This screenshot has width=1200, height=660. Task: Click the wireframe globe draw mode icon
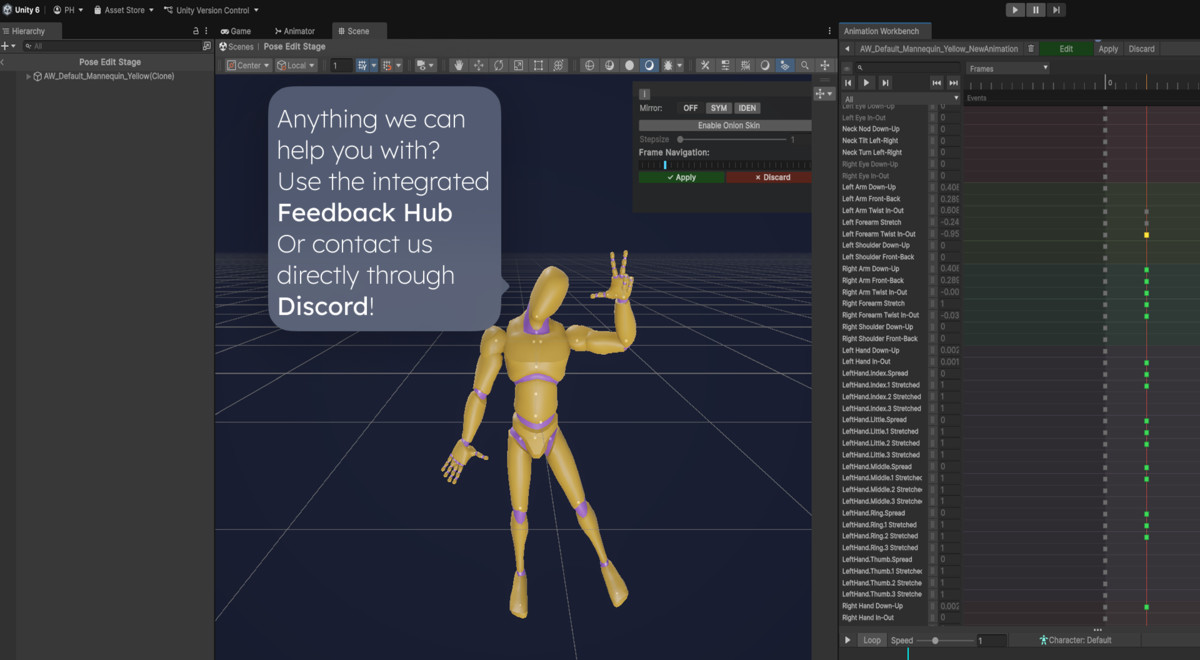[590, 65]
